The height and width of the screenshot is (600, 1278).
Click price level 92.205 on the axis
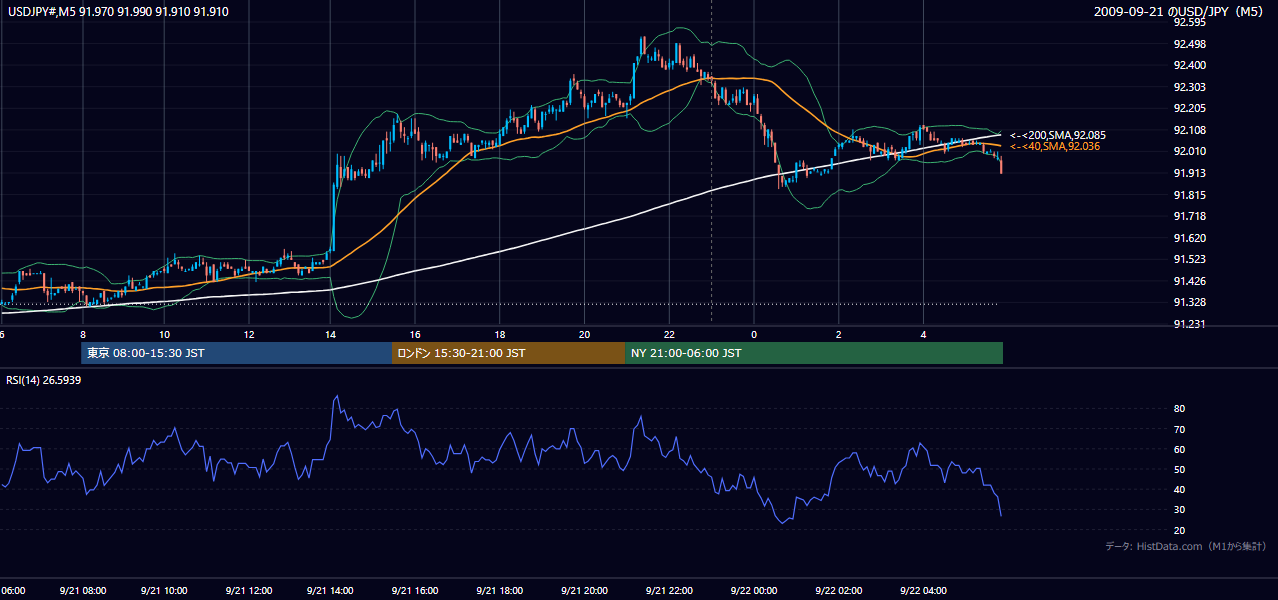tap(1190, 108)
